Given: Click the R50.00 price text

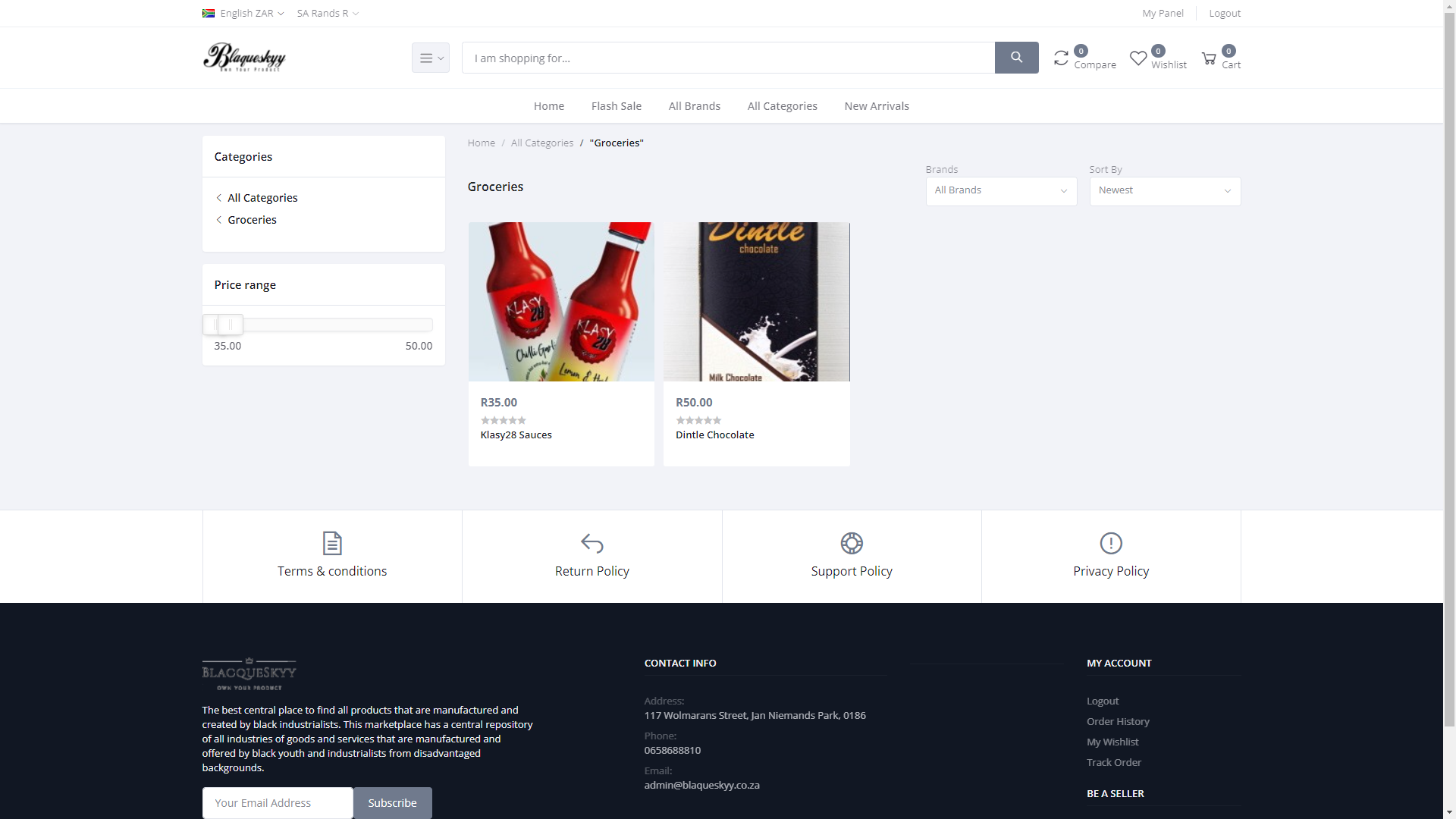Looking at the screenshot, I should point(694,403).
